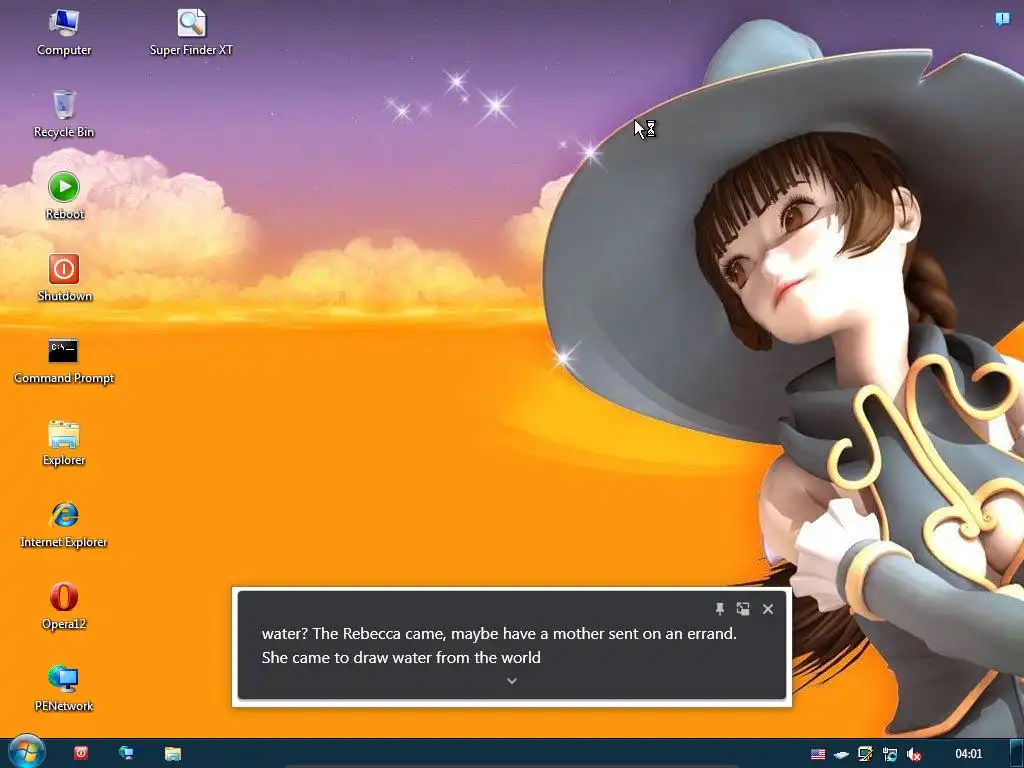
Task: Open the Computer desktop icon
Action: (63, 33)
